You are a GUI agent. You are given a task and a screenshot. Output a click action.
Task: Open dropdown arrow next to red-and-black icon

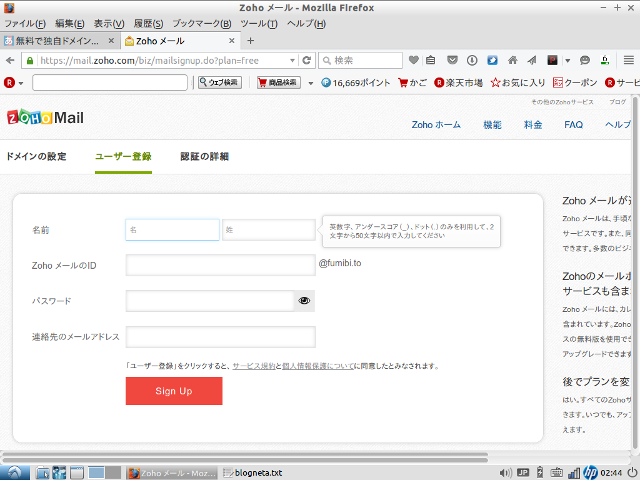point(567,61)
